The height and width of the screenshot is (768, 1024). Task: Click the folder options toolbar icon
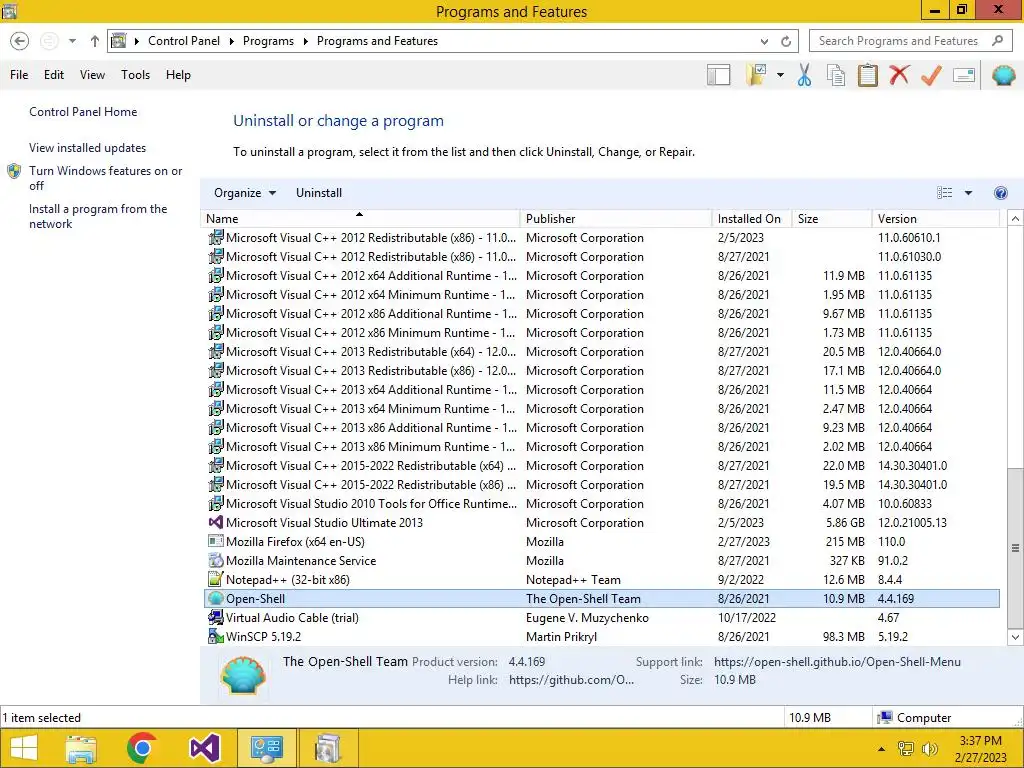coord(756,75)
